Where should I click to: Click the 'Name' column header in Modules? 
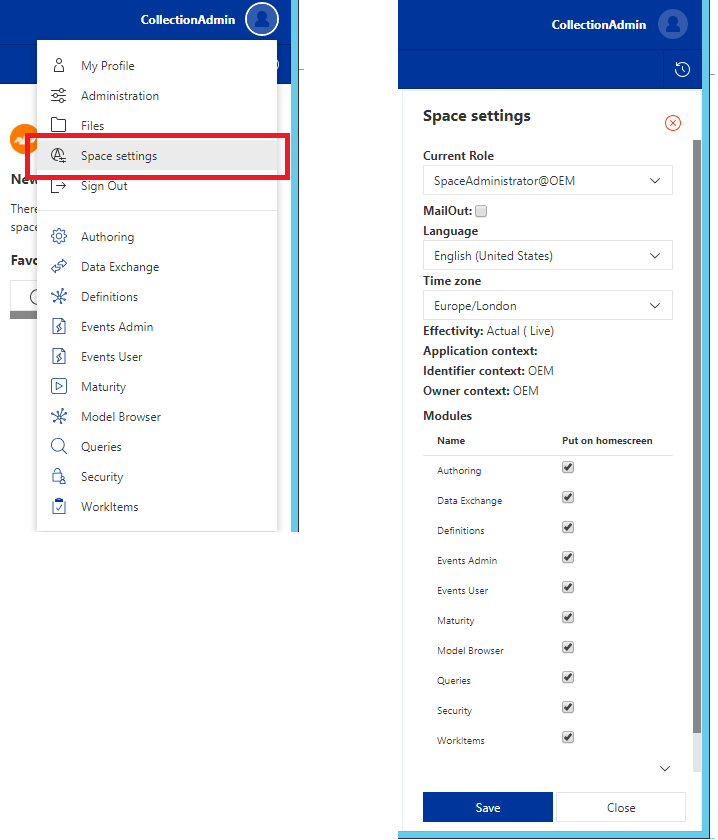pos(451,440)
